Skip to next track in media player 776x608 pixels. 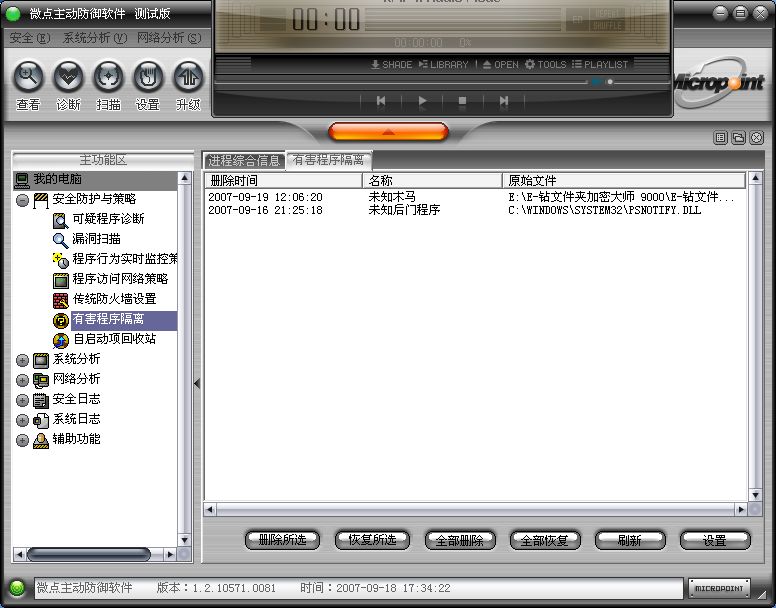503,101
